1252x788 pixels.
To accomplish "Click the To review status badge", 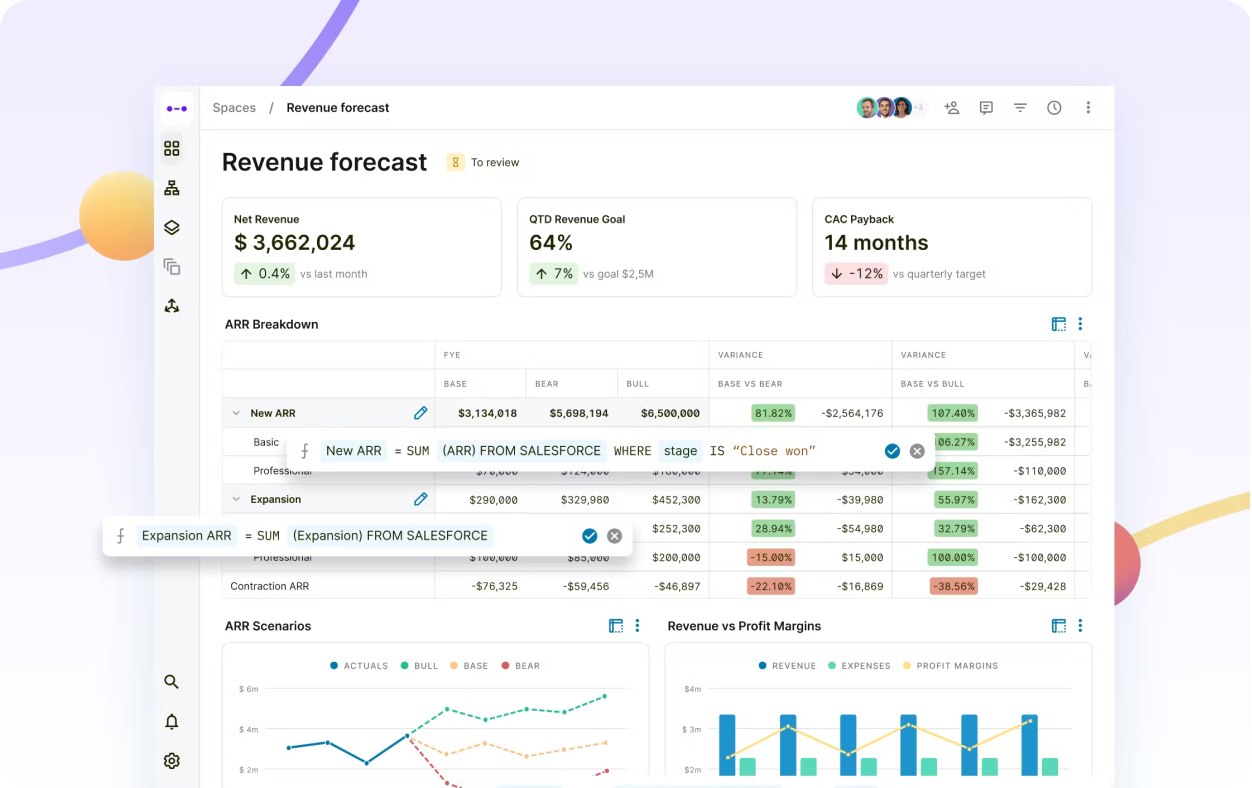I will (x=484, y=162).
